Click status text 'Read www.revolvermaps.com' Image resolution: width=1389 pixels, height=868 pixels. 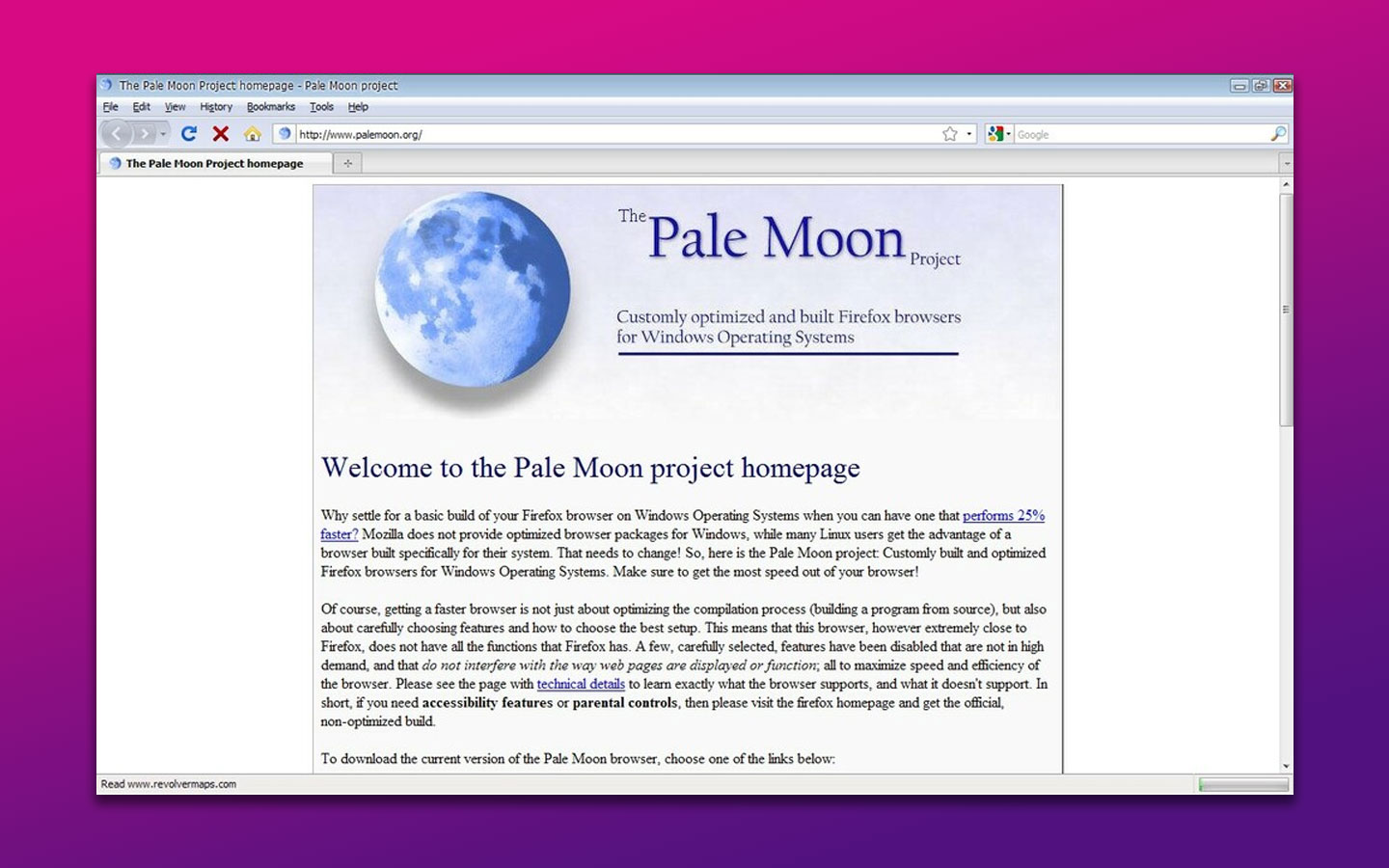pos(169,784)
